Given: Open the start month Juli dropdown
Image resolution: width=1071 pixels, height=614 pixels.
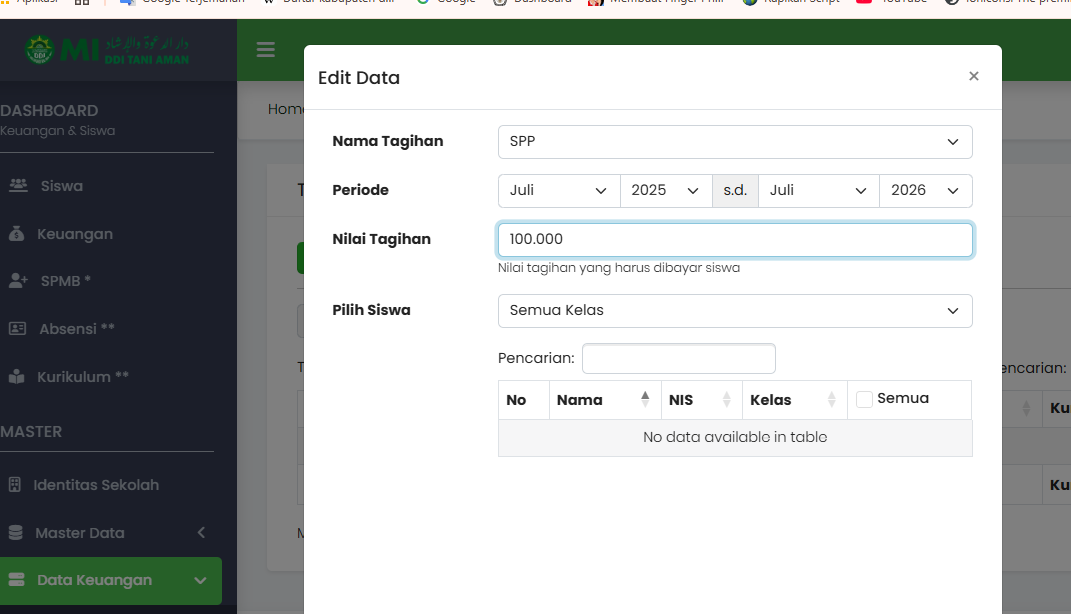Looking at the screenshot, I should pos(558,190).
